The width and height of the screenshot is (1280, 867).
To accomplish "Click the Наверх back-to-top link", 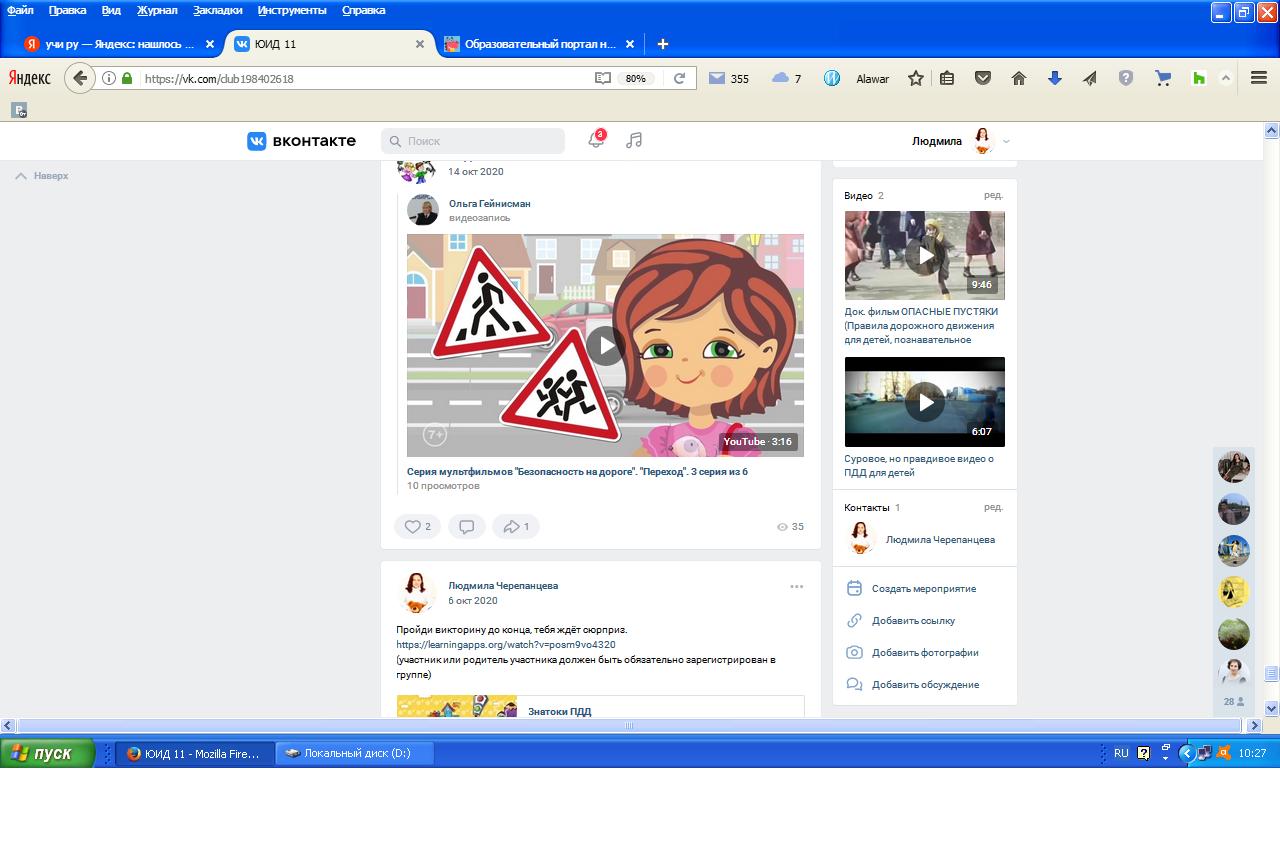I will pyautogui.click(x=42, y=175).
